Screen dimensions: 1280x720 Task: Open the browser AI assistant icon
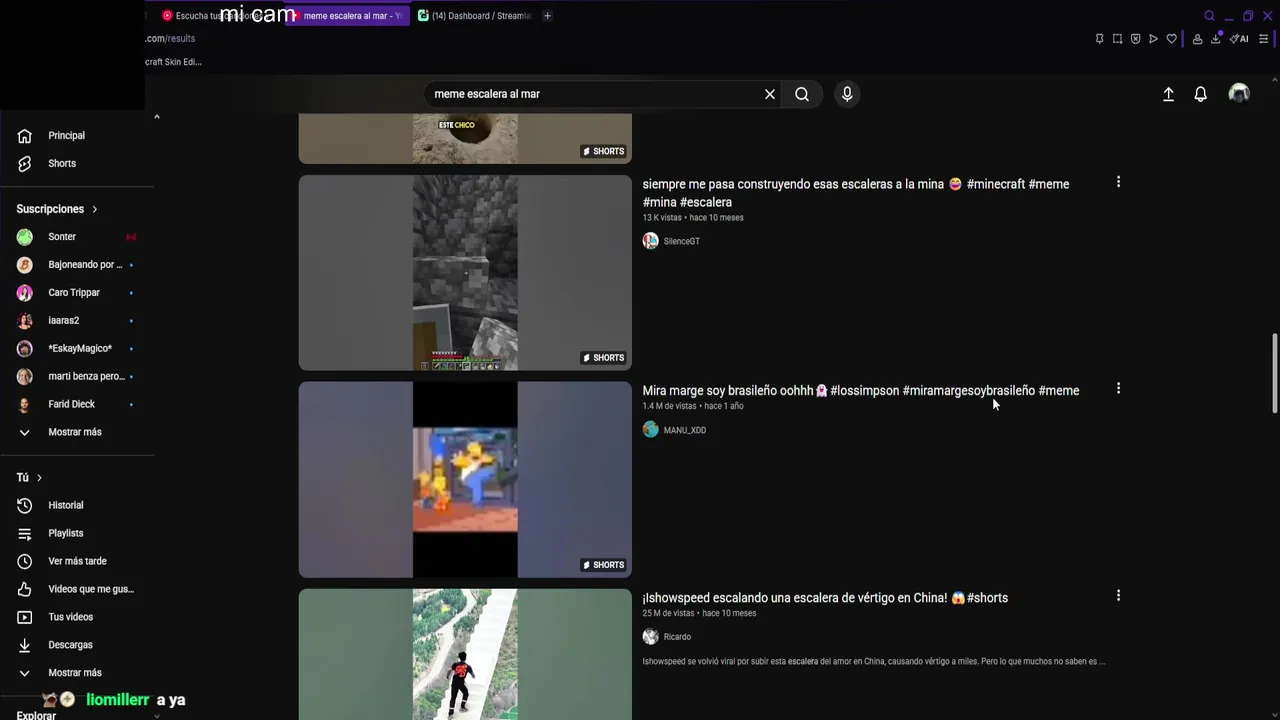click(1239, 39)
